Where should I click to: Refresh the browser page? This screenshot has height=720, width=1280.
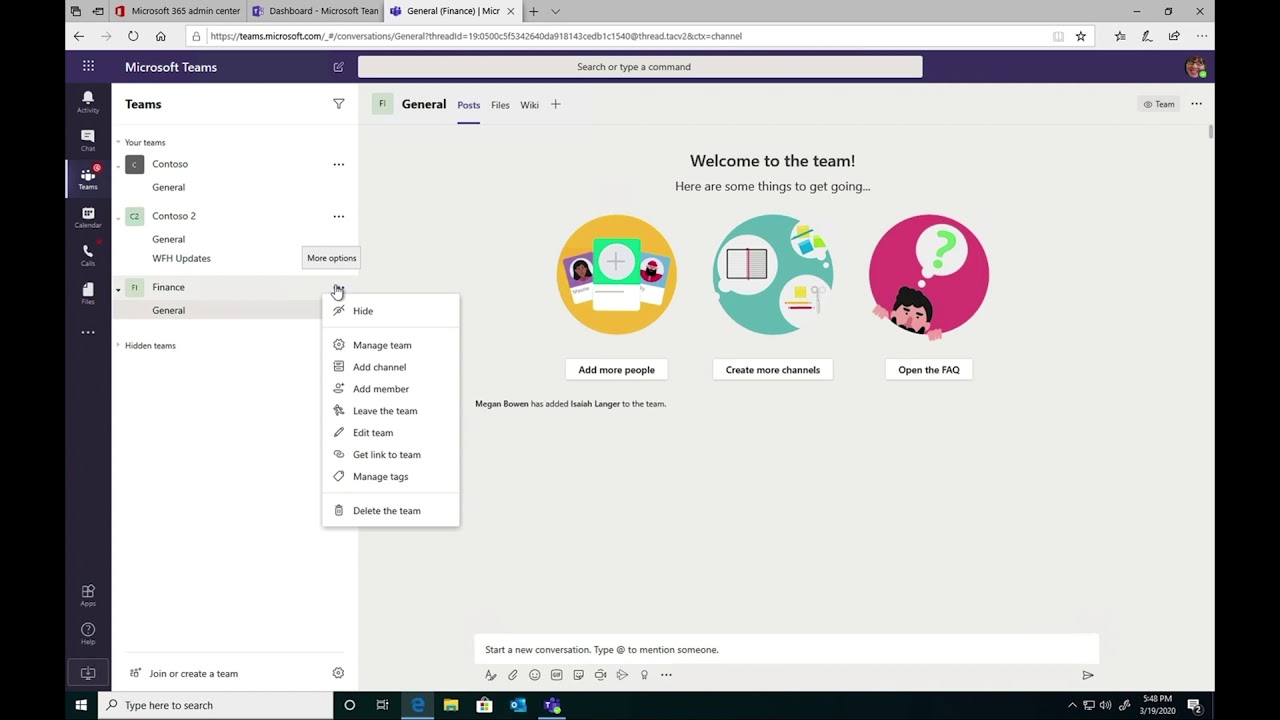(133, 36)
